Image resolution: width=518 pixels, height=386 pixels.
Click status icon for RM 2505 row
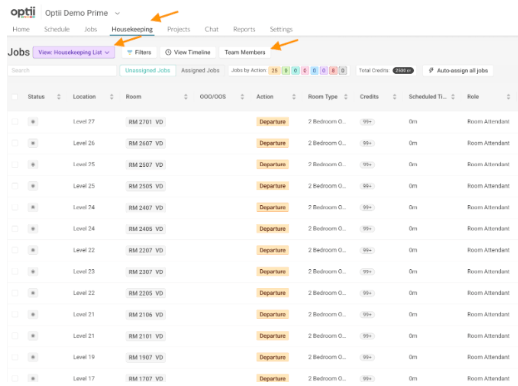33,186
